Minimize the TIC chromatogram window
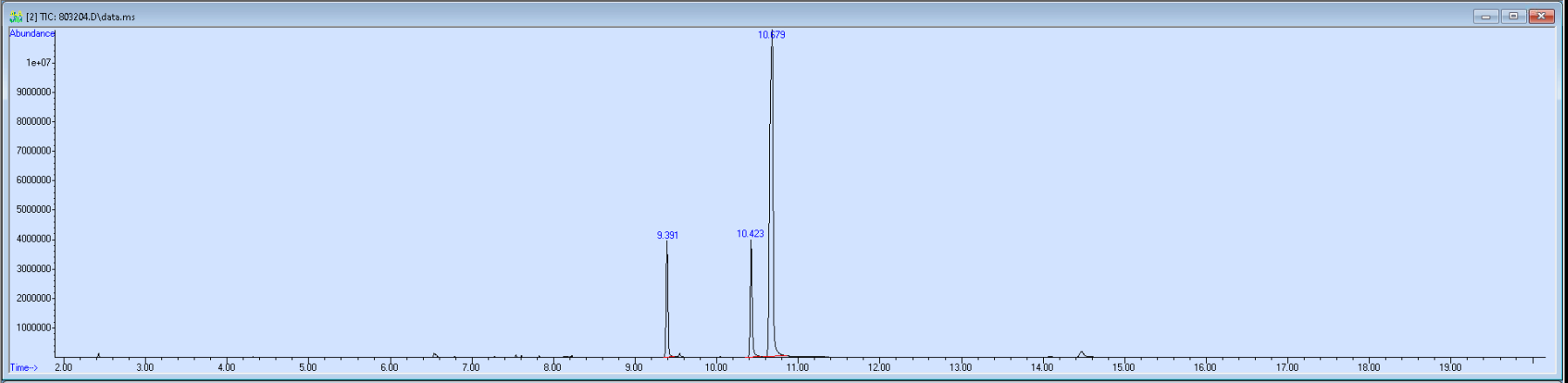This screenshot has height=383, width=1568. [1486, 16]
